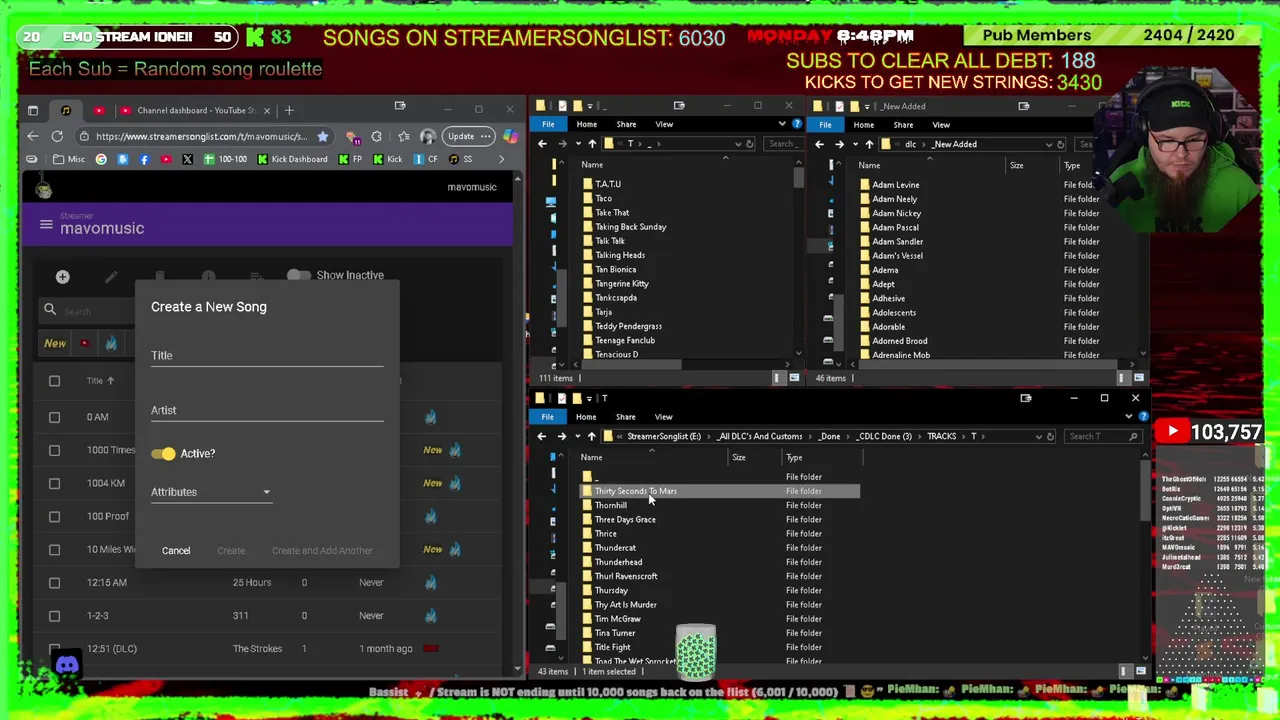Click help icon in T explorer window ribbon
The image size is (1280, 720).
[1144, 416]
